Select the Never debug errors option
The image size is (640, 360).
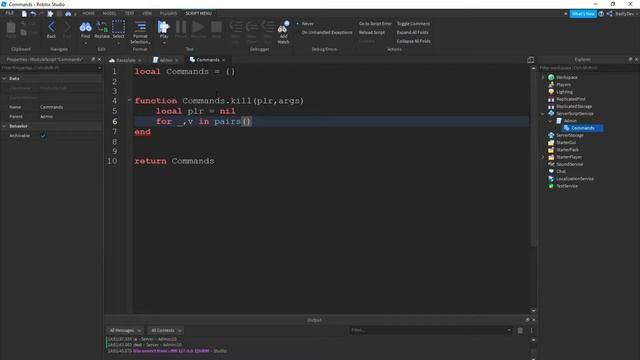click(308, 24)
